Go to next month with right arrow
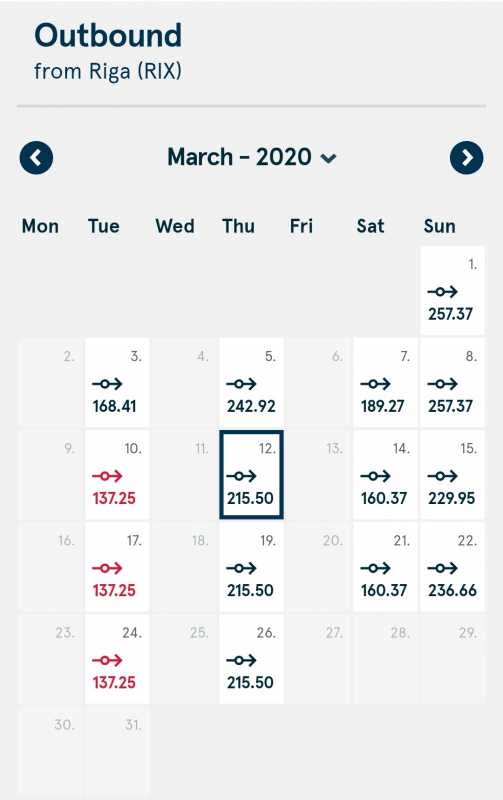 466,158
